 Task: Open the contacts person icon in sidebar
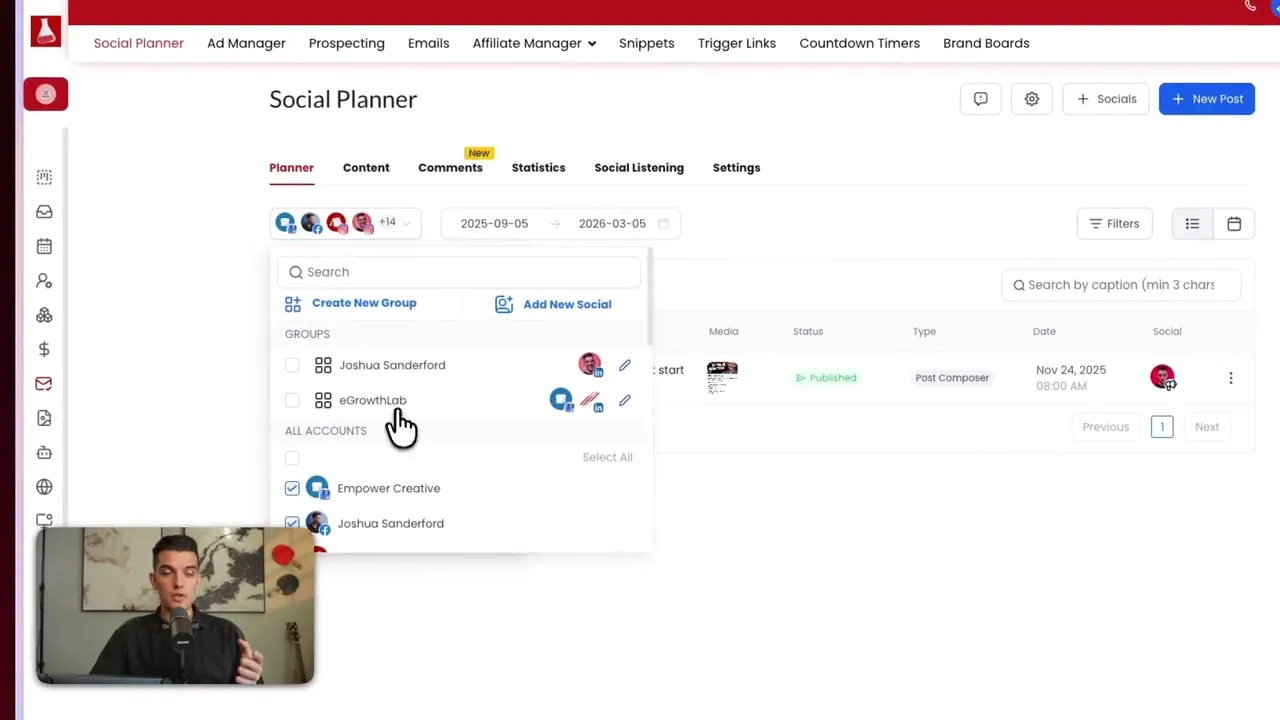point(44,281)
